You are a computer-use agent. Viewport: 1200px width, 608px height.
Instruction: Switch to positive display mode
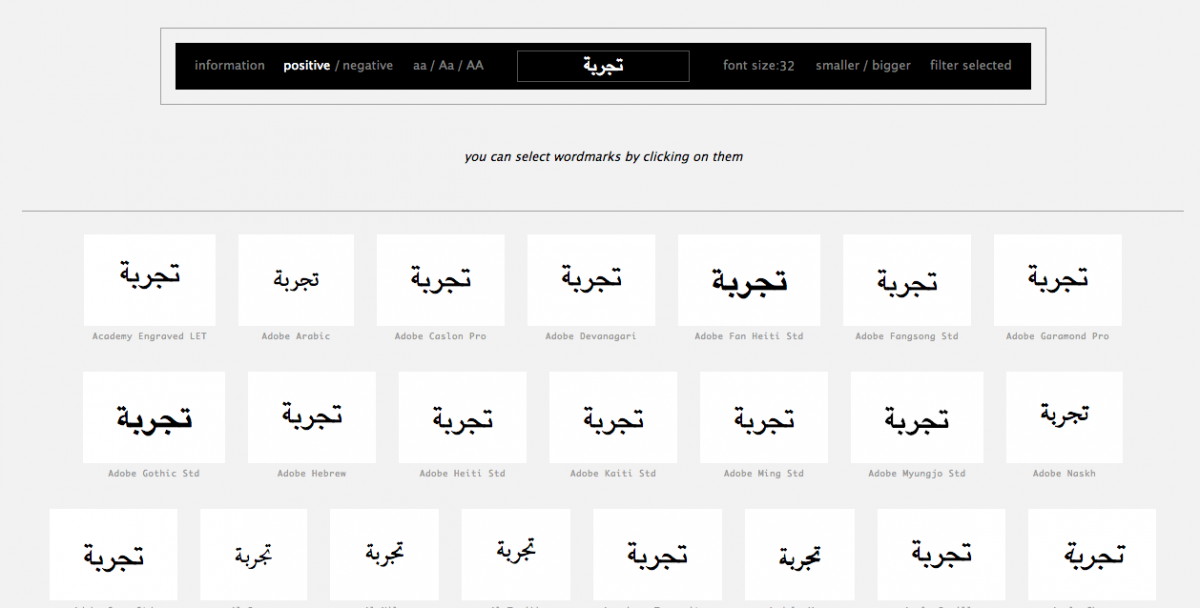pyautogui.click(x=306, y=66)
